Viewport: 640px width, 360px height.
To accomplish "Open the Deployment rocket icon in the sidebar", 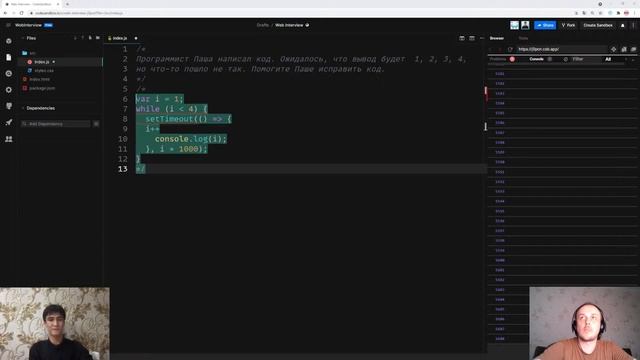I will click(x=9, y=122).
